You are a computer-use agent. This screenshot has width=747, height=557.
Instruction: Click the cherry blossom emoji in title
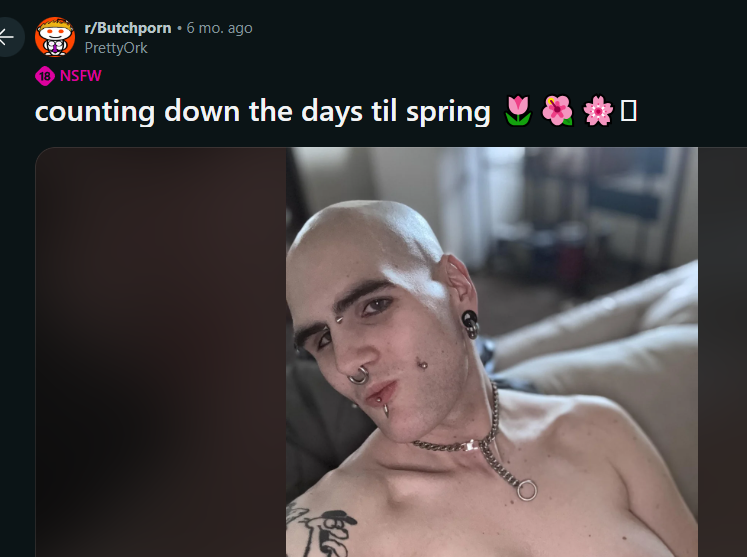(x=597, y=111)
